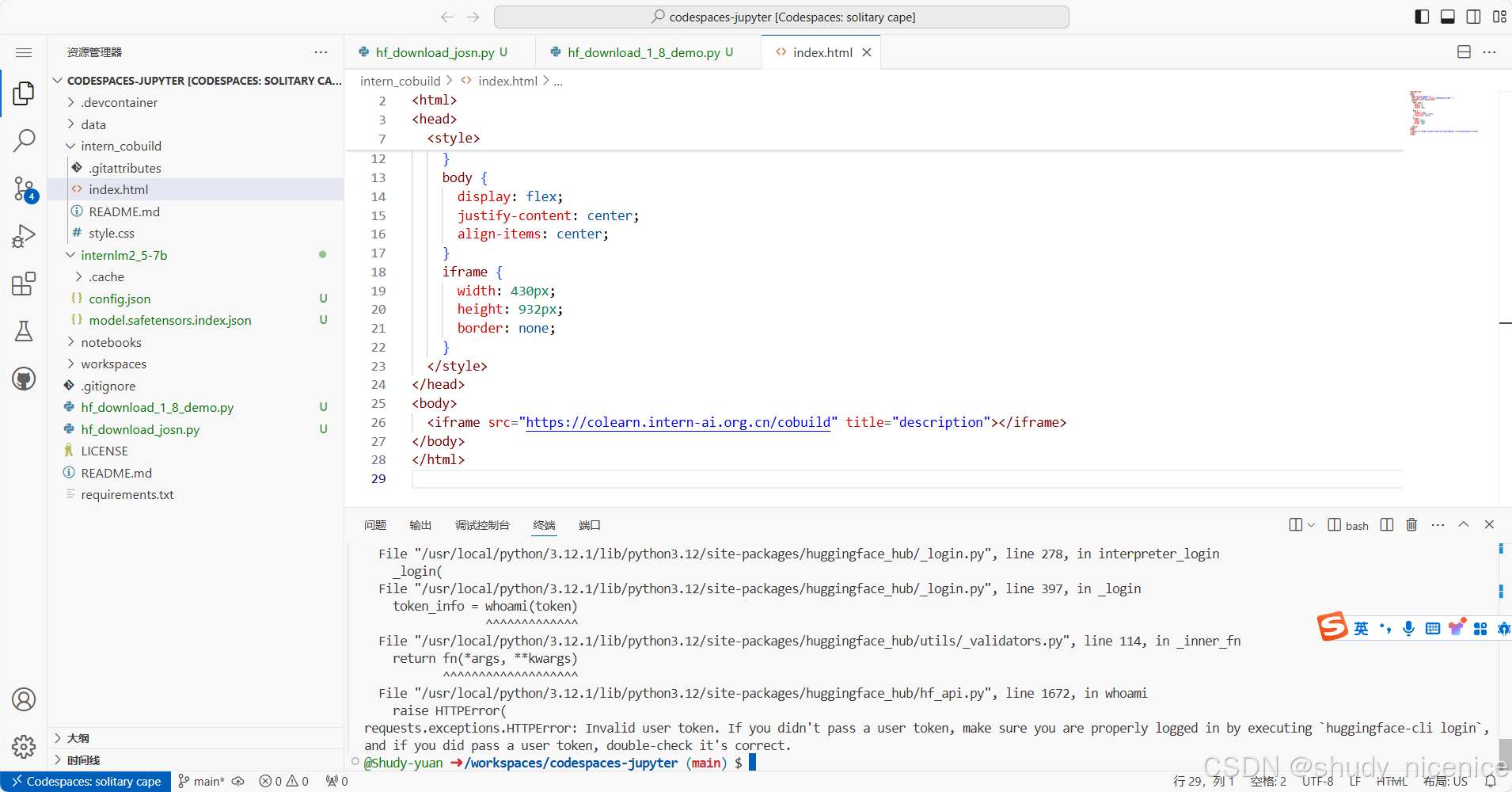The image size is (1512, 792).
Task: Open the 端口 panel tab
Action: coord(590,525)
